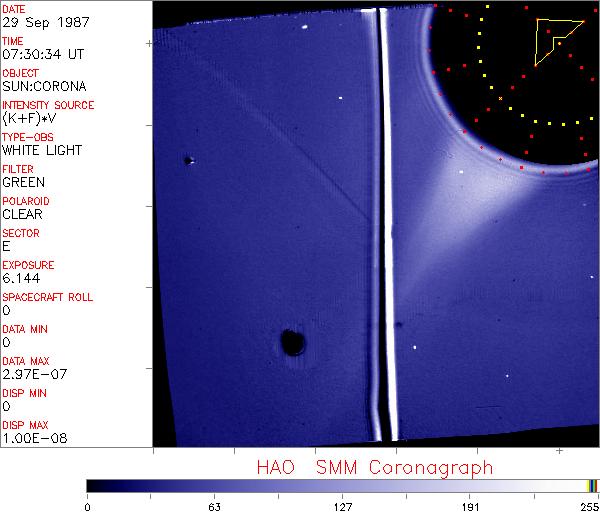Click the yellow triangle outline marker

coord(559,42)
